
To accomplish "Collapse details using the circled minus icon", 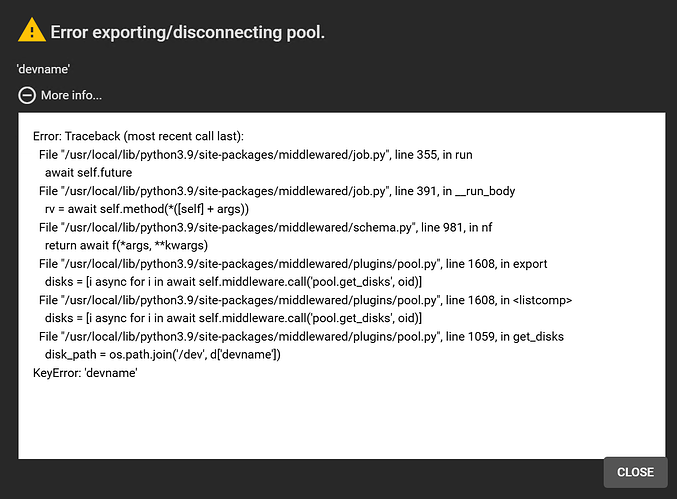I will coord(27,95).
